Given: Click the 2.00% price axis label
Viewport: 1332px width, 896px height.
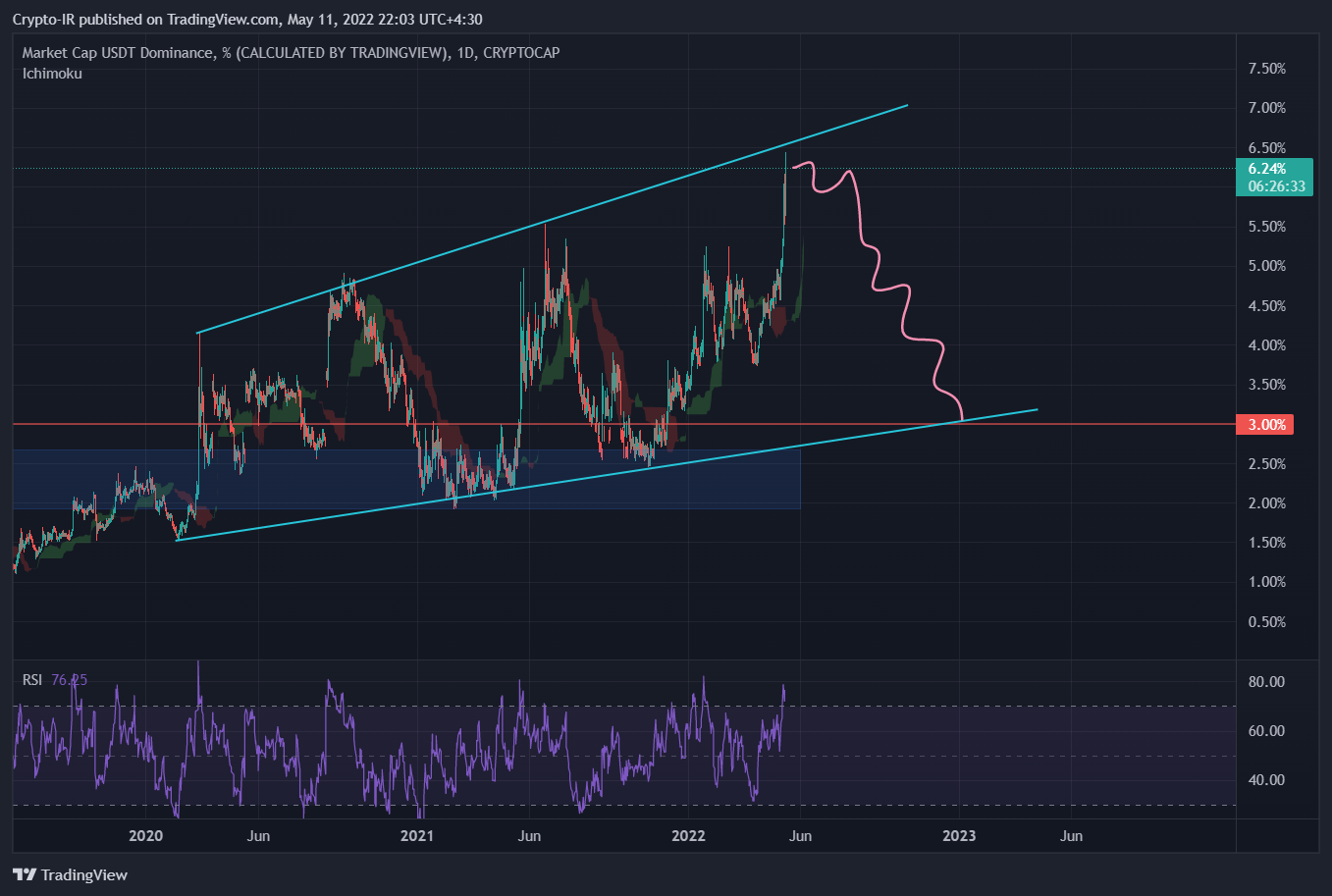Looking at the screenshot, I should pyautogui.click(x=1266, y=503).
